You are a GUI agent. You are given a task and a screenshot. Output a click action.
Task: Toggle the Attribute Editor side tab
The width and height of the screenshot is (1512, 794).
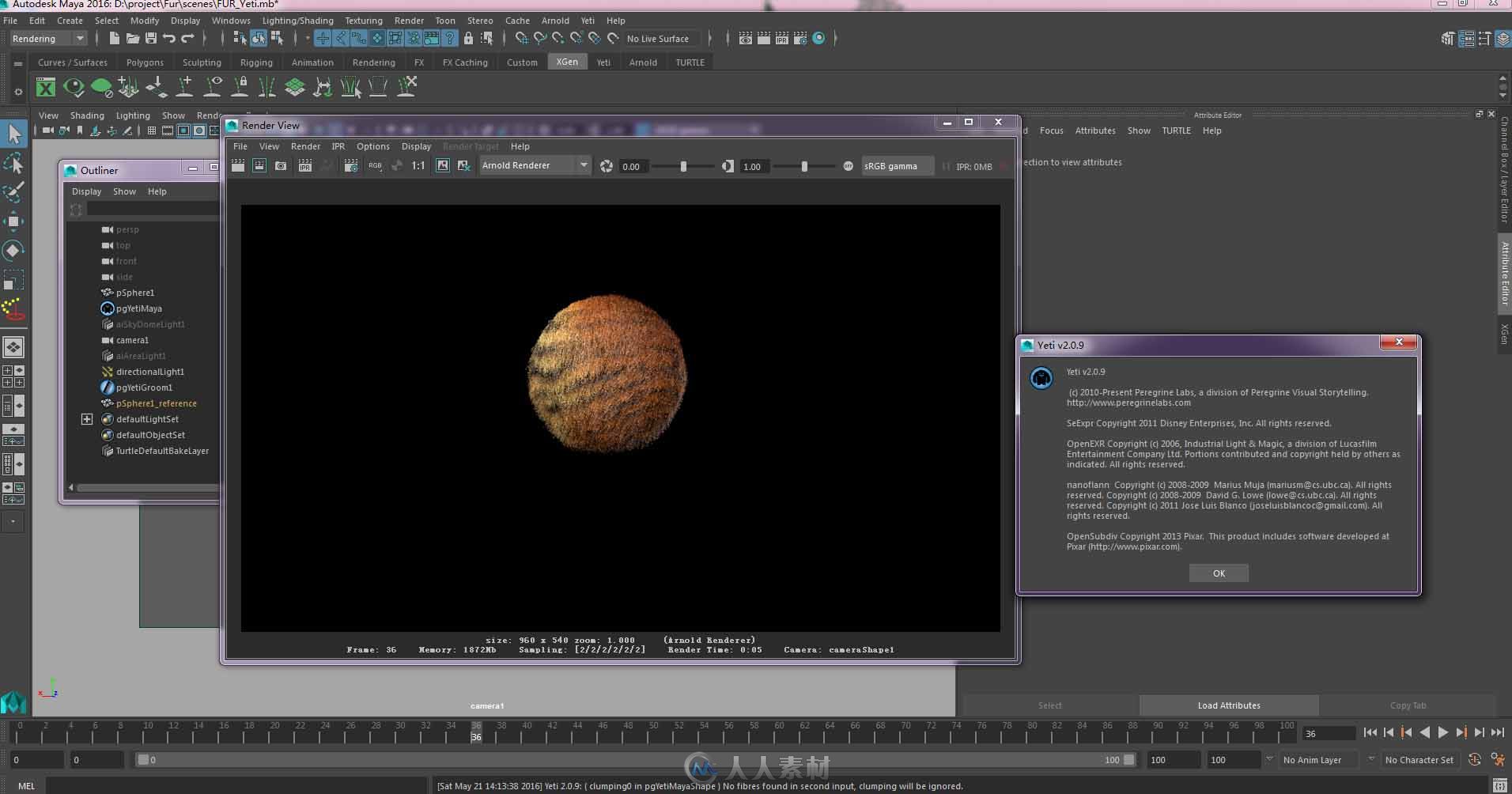pos(1504,273)
